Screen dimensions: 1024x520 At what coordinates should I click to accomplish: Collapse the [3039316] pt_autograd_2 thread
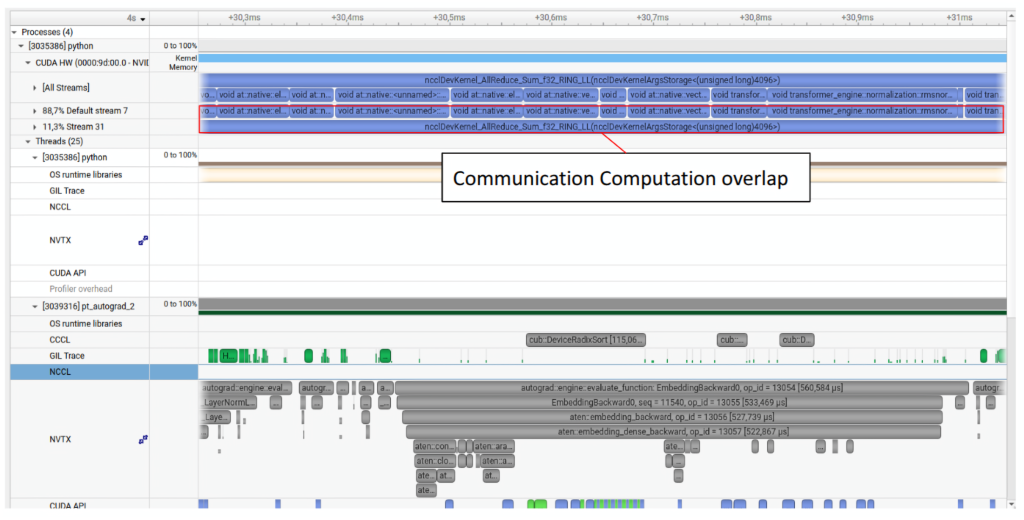(37, 306)
